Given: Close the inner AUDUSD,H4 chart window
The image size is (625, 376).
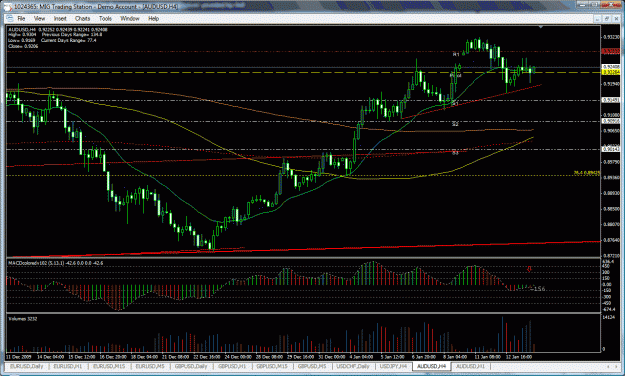Looking at the screenshot, I should (615, 18).
